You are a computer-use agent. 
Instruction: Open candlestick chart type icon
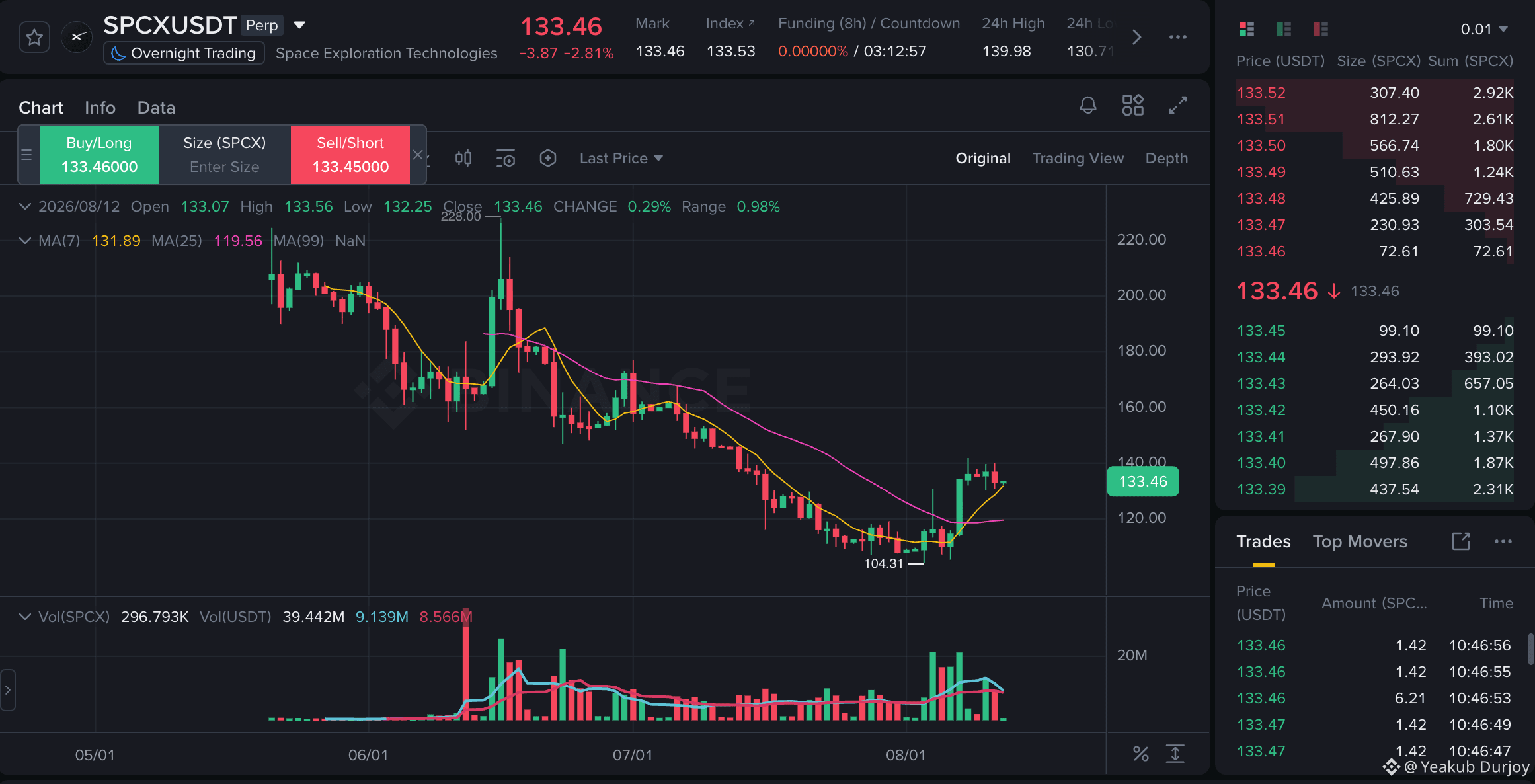[463, 158]
